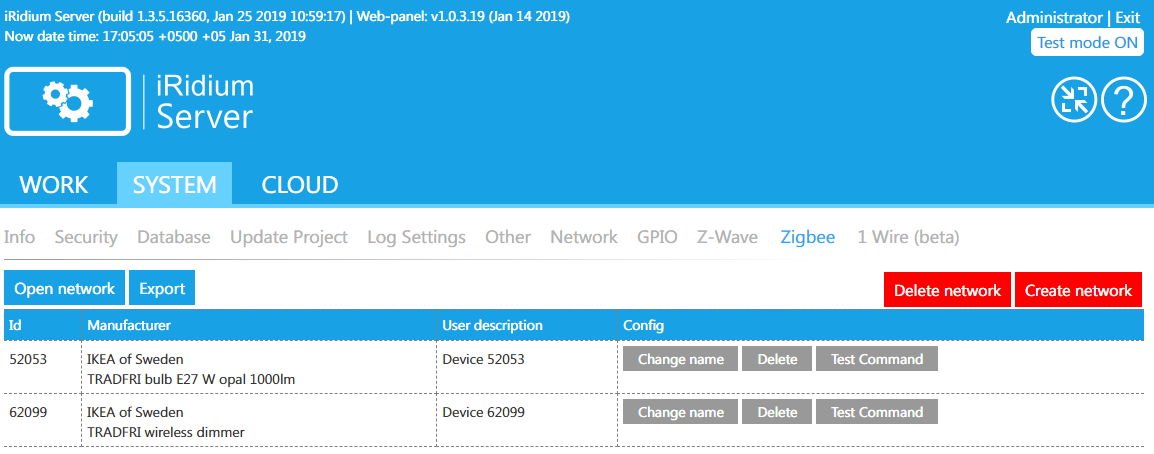Click the Administrator link

tap(1053, 18)
